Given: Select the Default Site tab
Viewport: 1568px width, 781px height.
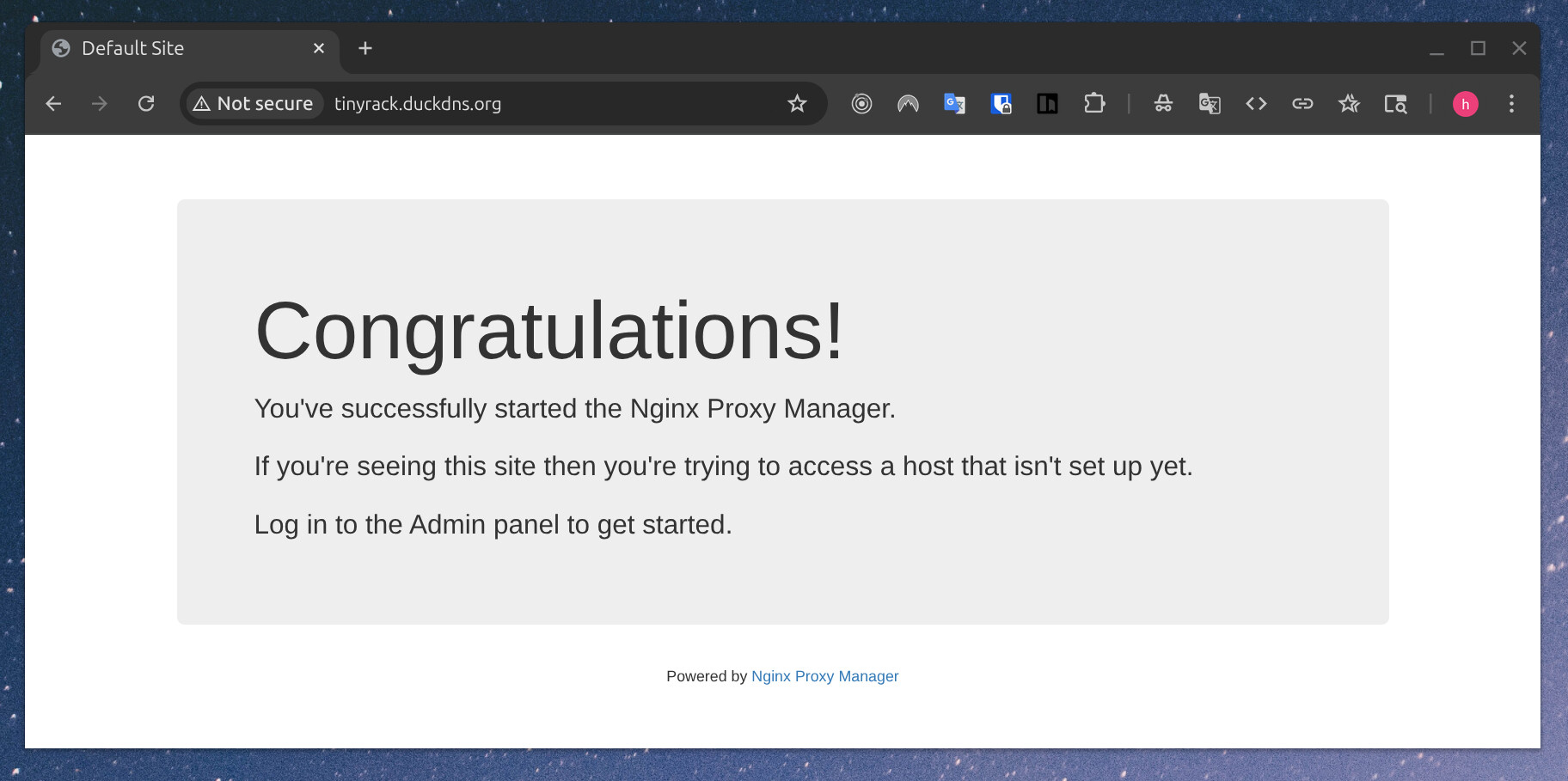Looking at the screenshot, I should [x=189, y=49].
